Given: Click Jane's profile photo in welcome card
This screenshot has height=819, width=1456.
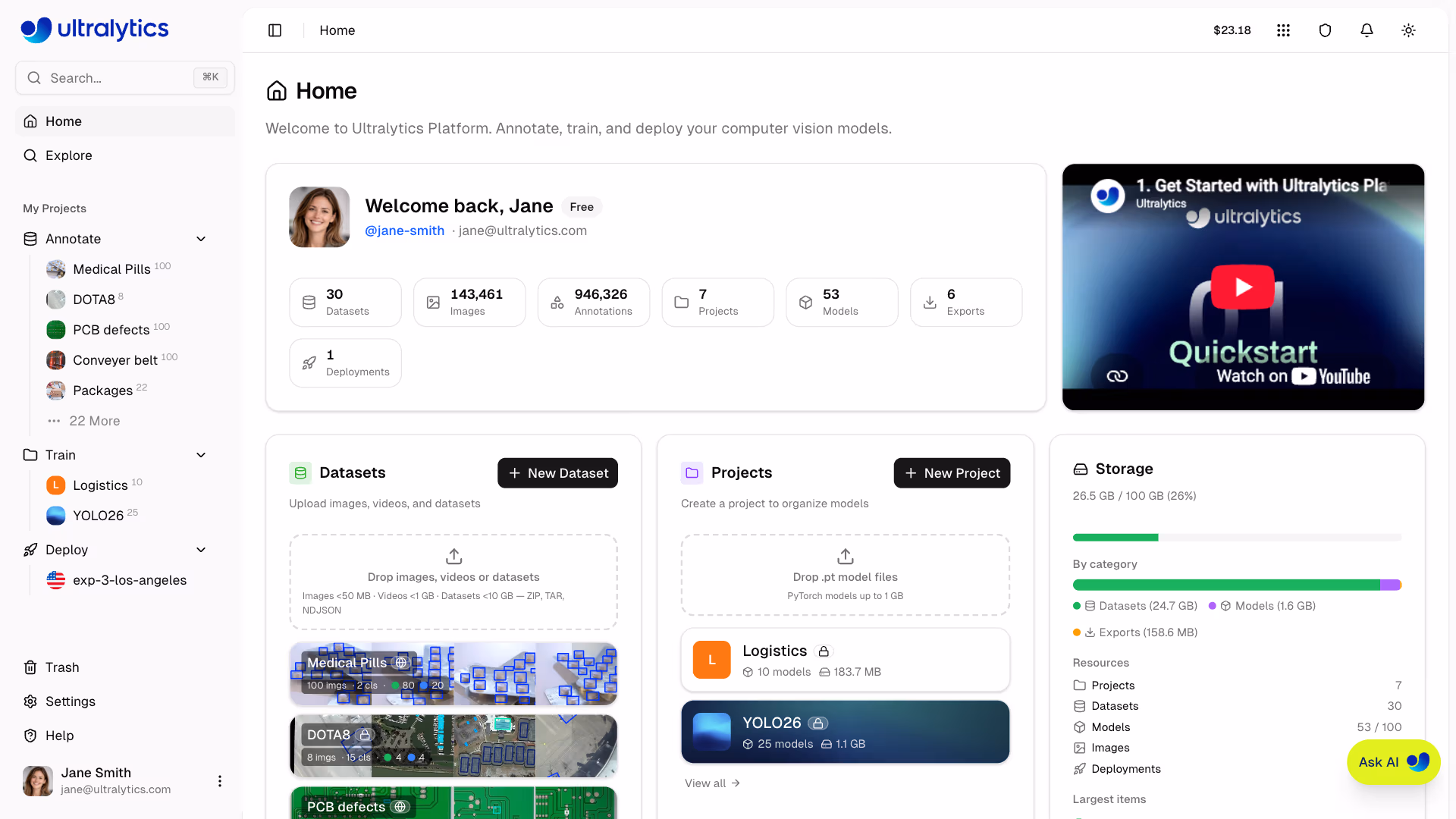Looking at the screenshot, I should pyautogui.click(x=319, y=217).
